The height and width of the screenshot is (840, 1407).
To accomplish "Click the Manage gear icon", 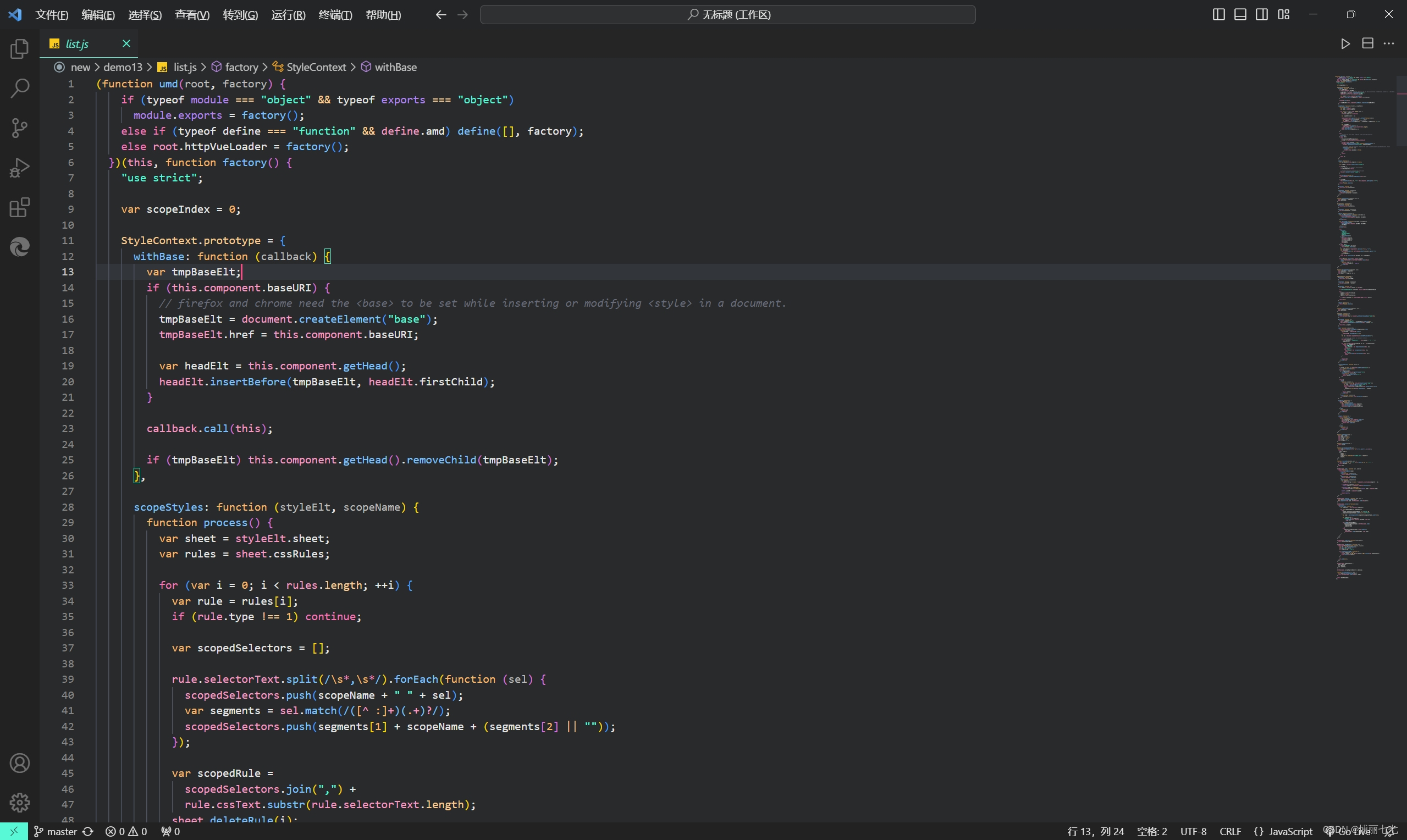I will (x=20, y=802).
